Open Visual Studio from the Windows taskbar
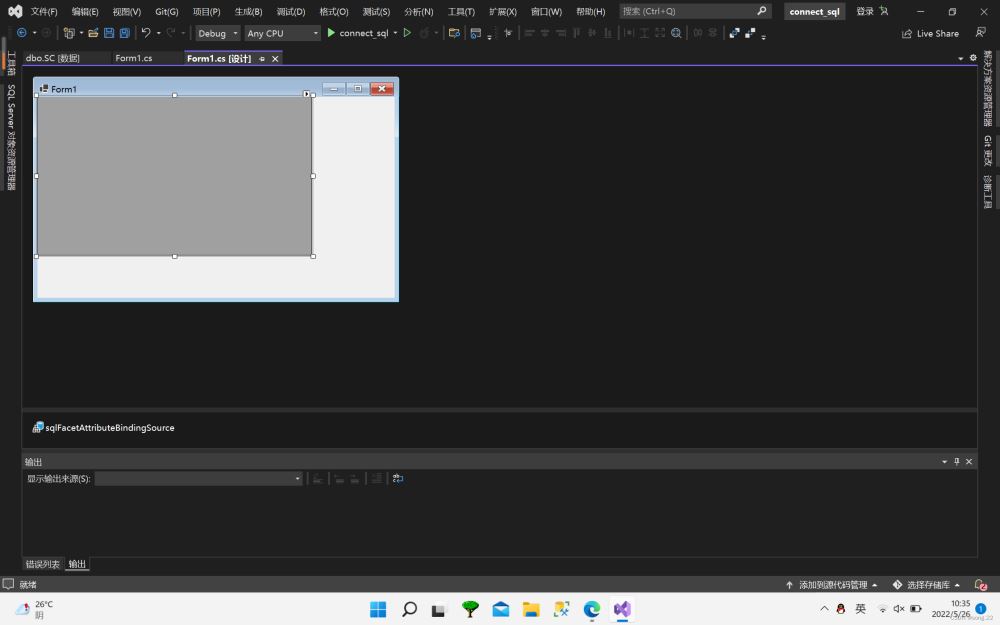 pos(622,609)
